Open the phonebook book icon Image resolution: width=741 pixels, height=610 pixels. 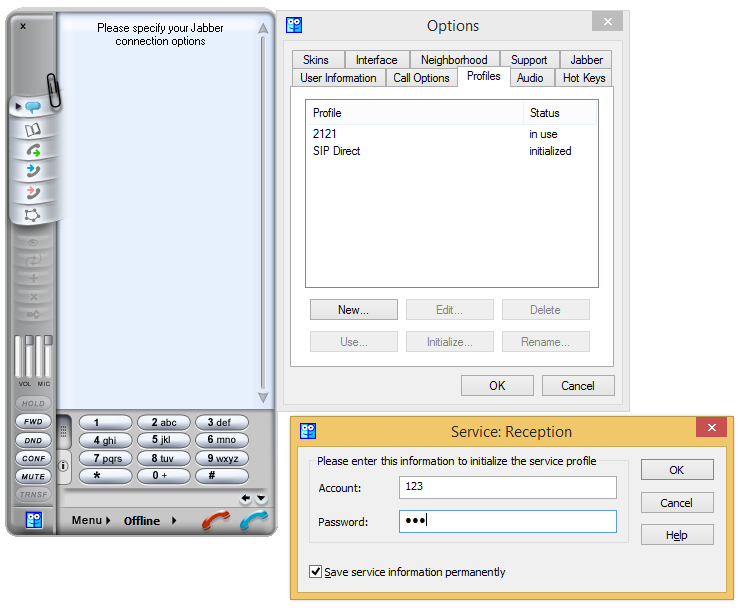coord(33,129)
